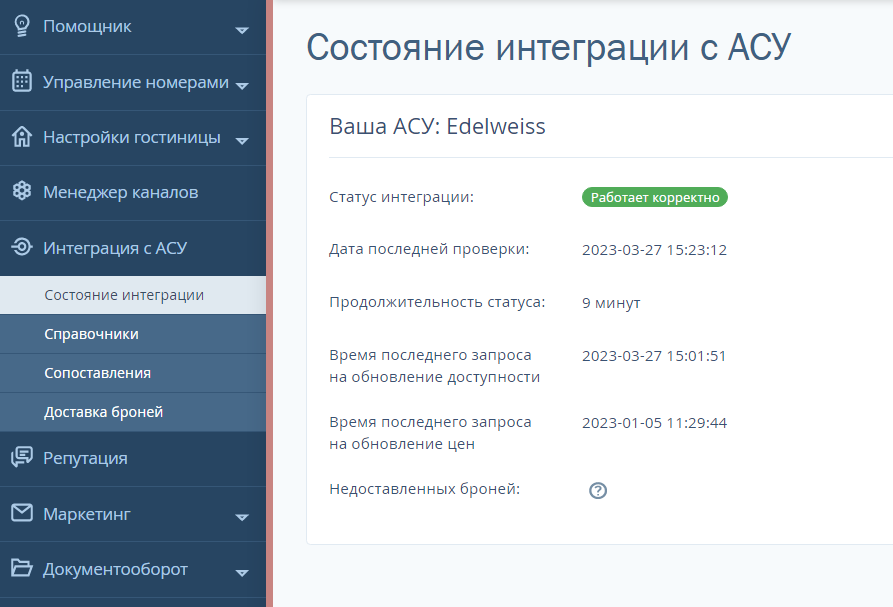
Task: Open help via question mark near Недоставленных броней
Action: coord(597,490)
